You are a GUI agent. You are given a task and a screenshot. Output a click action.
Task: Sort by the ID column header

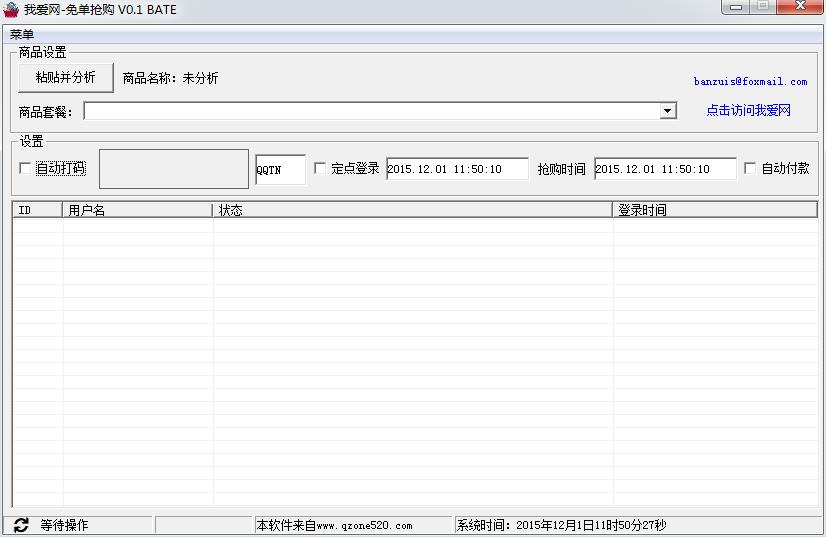(38, 210)
